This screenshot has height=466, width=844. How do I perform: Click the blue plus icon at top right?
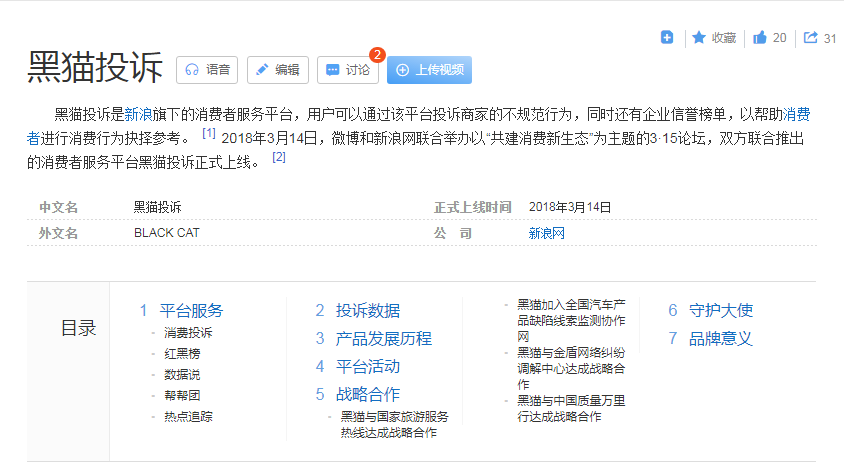click(x=666, y=37)
